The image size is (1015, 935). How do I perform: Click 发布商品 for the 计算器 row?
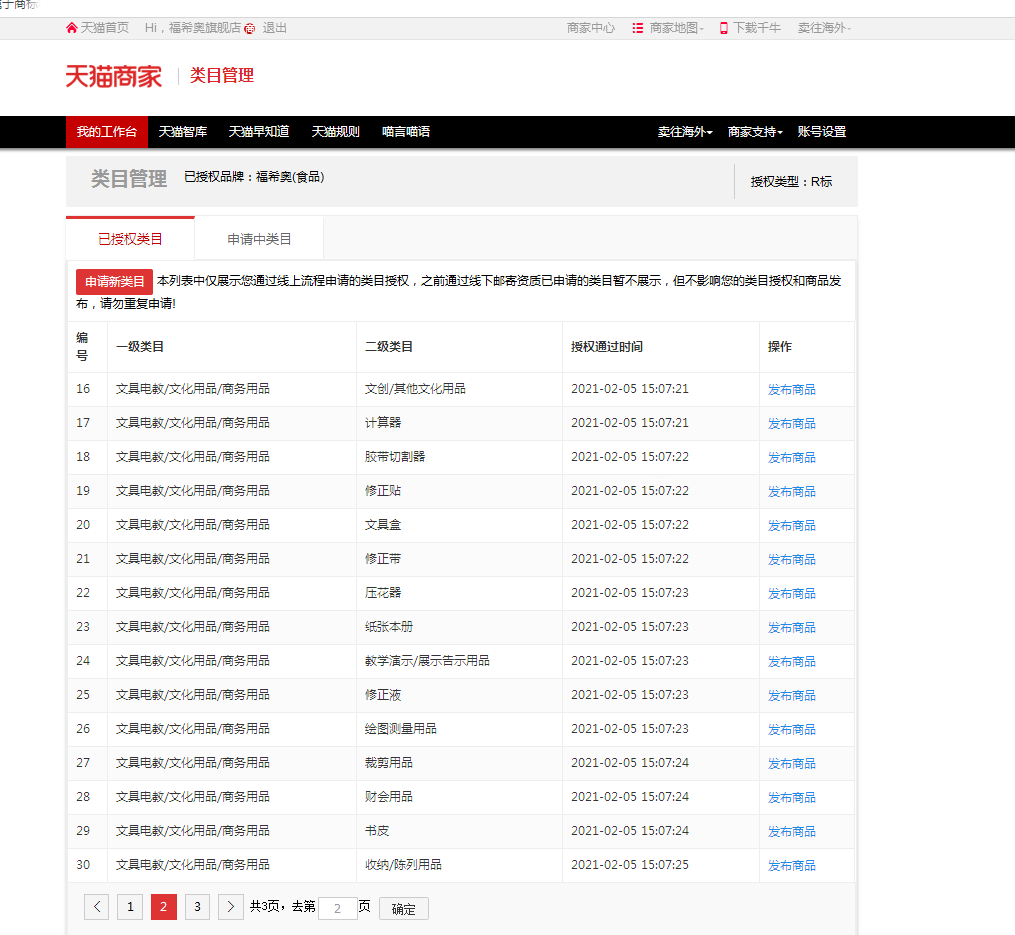point(791,424)
